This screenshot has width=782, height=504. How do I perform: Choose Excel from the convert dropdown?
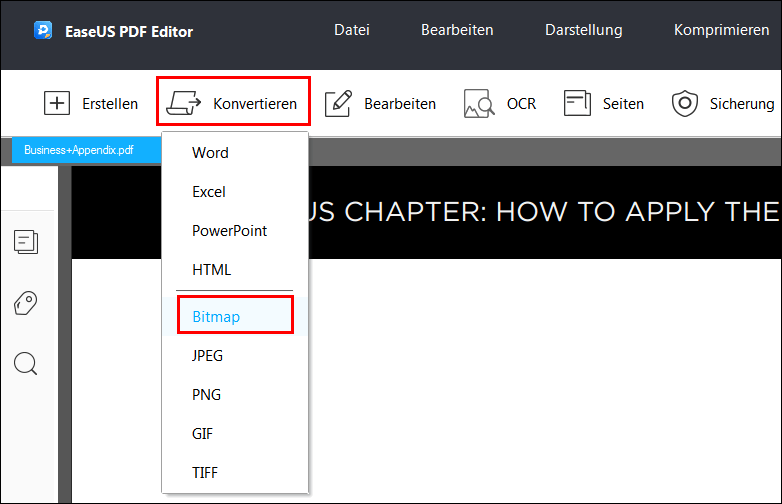[x=235, y=191]
